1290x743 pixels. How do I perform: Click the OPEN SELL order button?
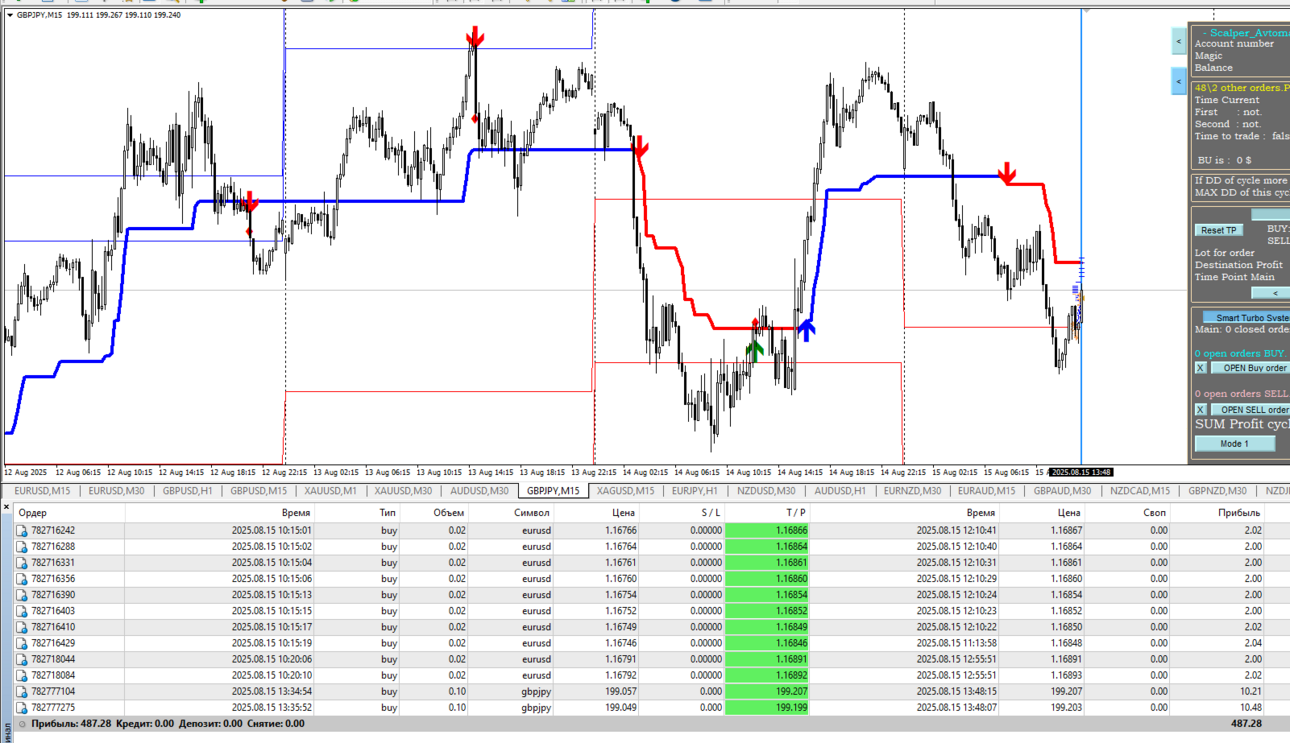(1251, 410)
